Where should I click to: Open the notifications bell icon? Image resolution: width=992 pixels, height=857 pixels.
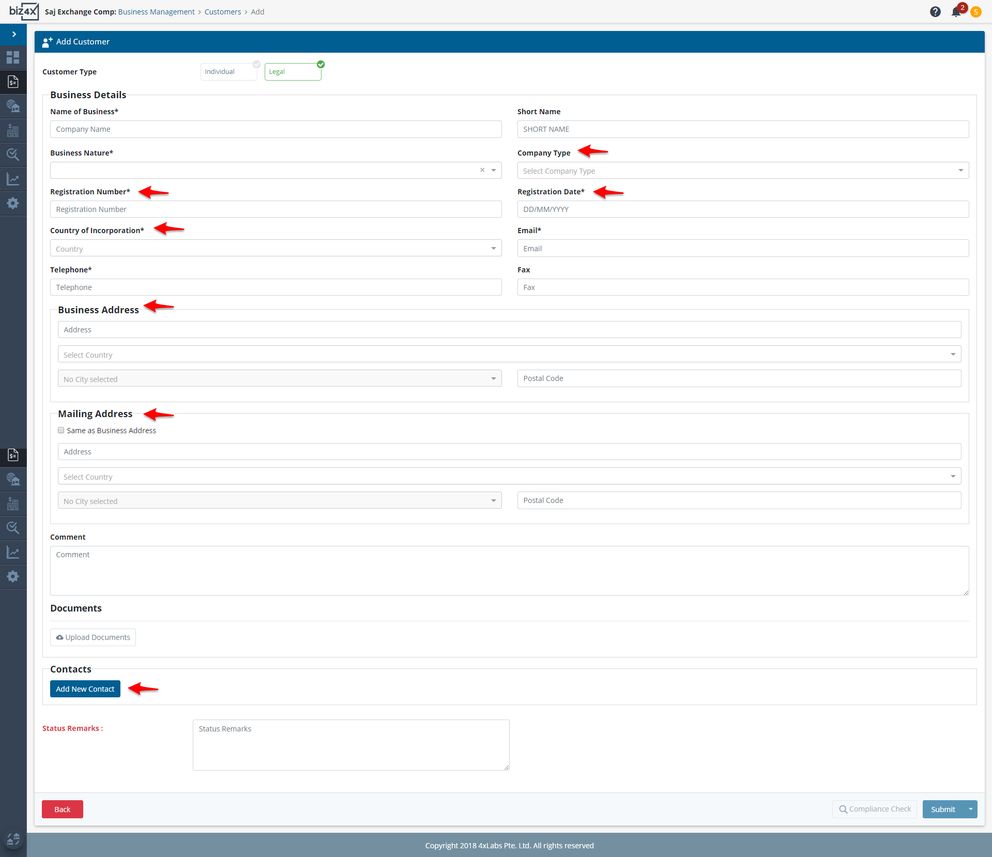(x=956, y=12)
